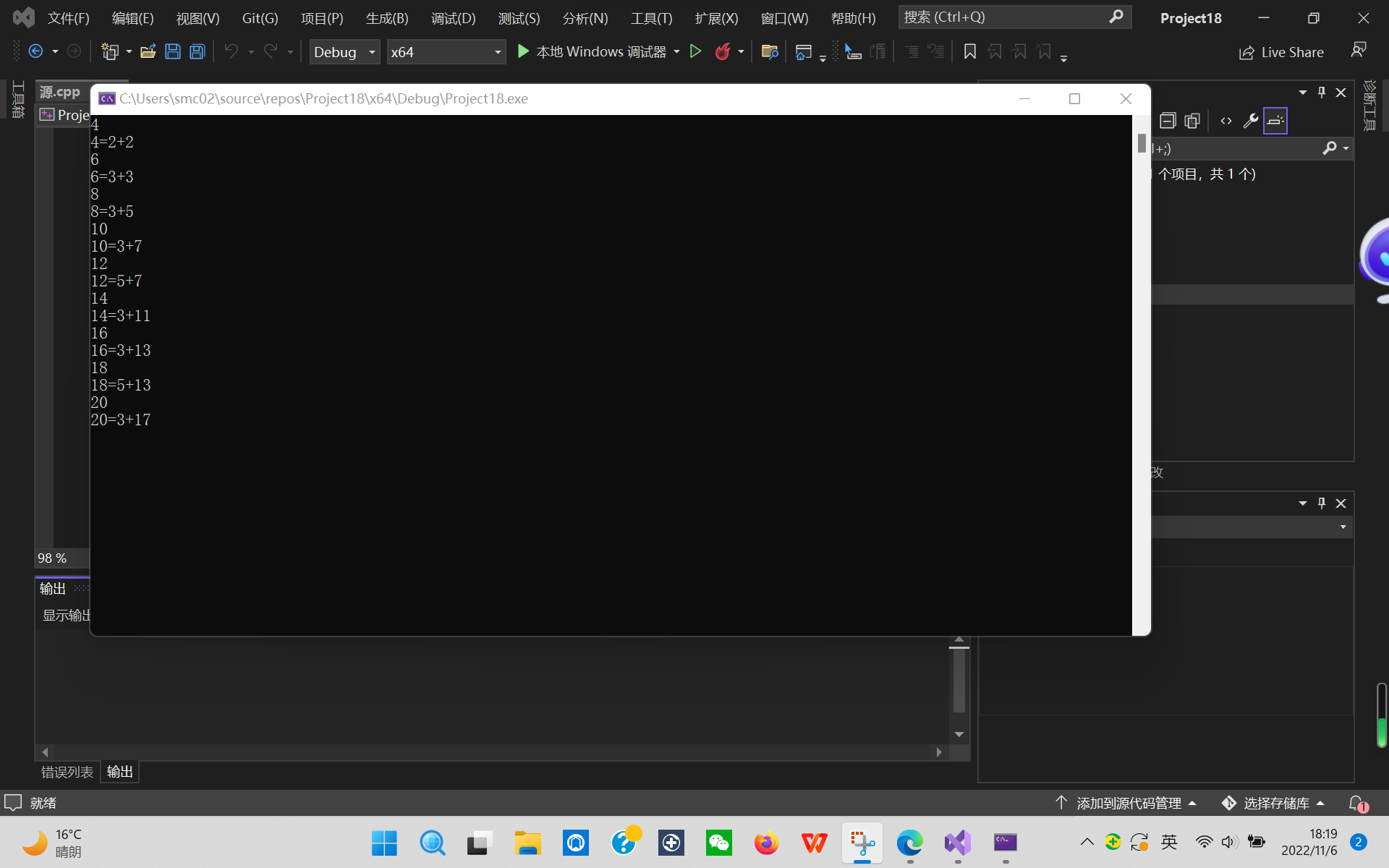The image size is (1389, 868).
Task: Open the x64 platform dropdown
Action: (446, 52)
